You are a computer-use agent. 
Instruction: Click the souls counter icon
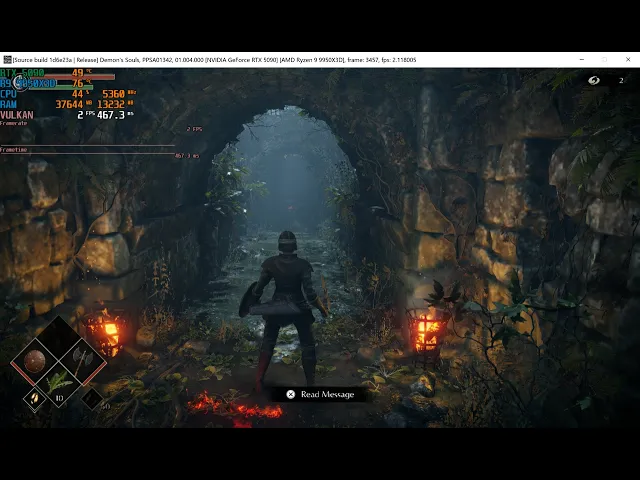594,80
